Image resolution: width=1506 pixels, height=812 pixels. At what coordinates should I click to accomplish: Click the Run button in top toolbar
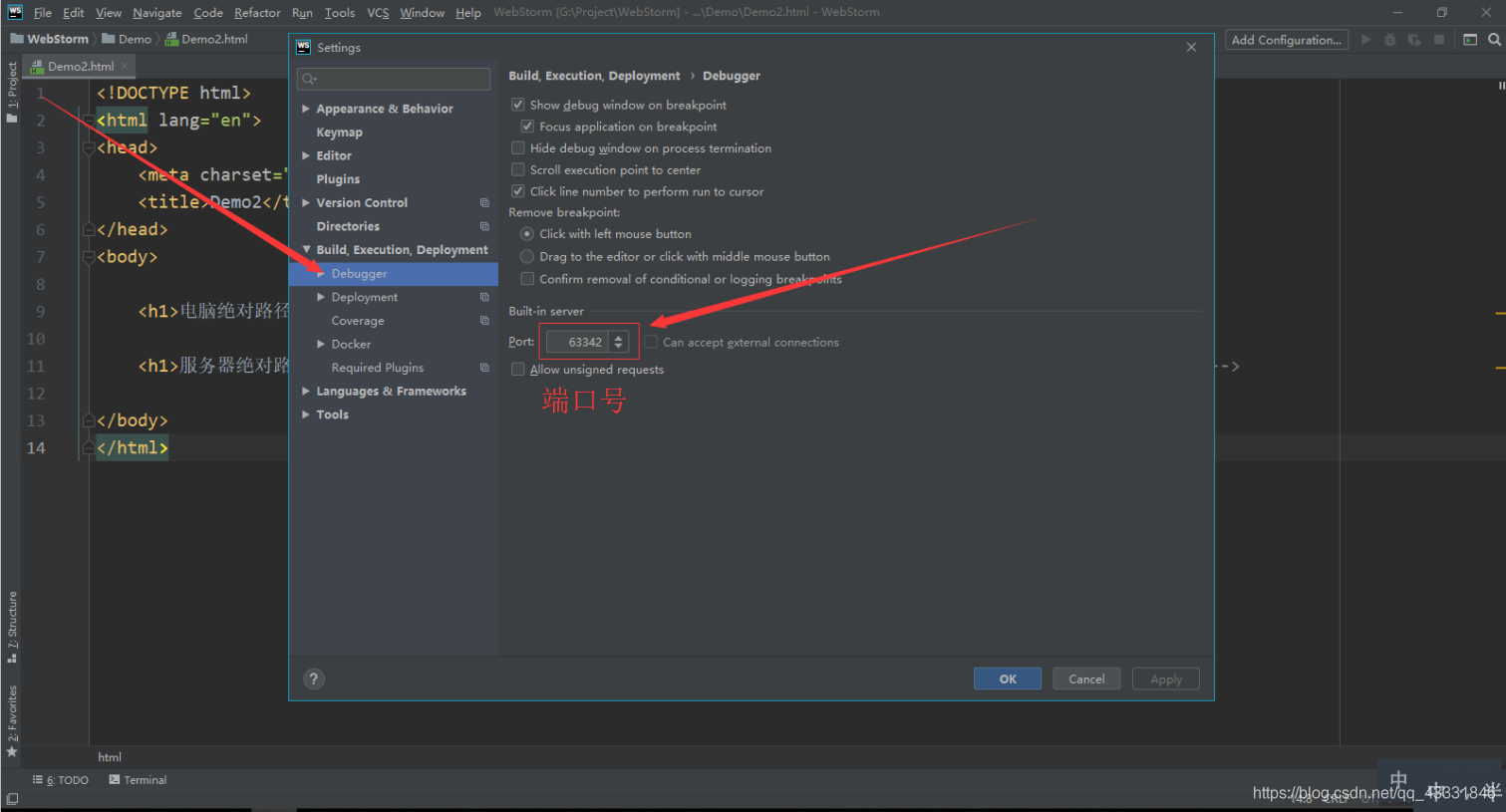(1365, 40)
